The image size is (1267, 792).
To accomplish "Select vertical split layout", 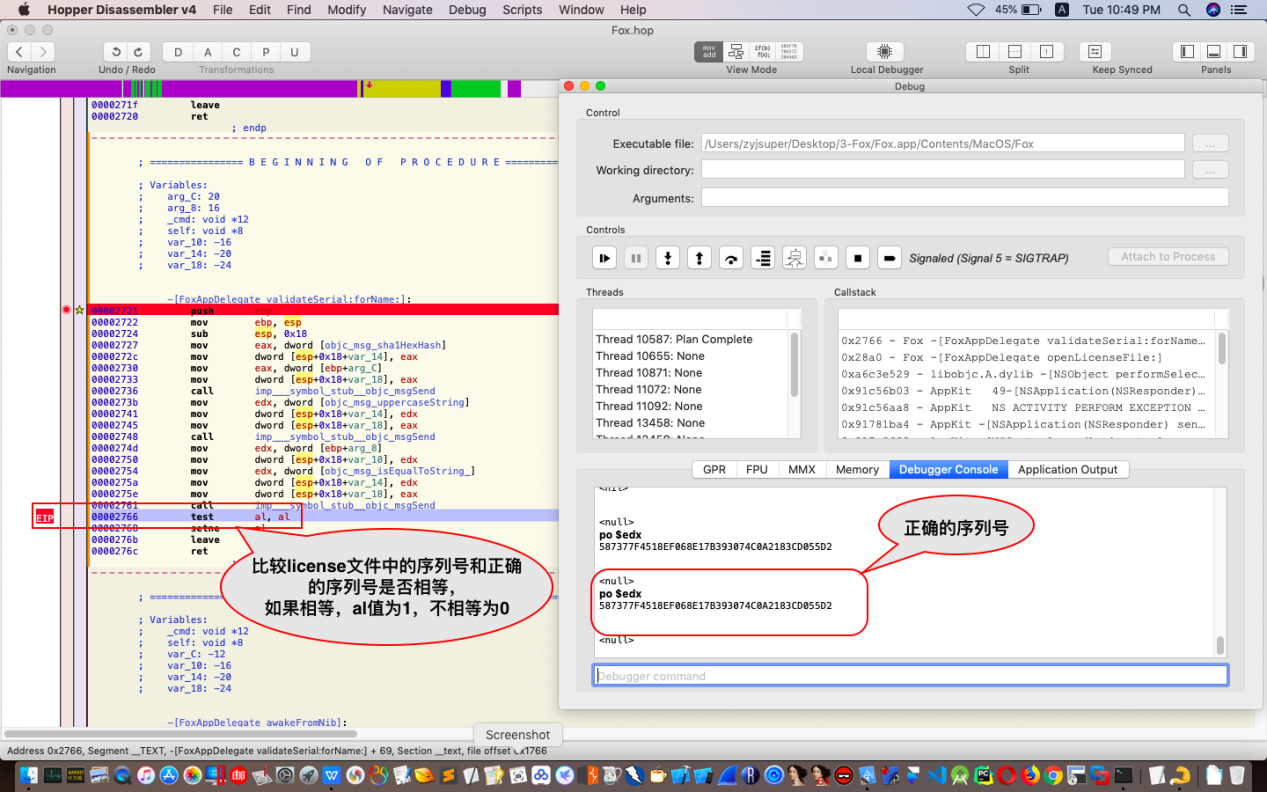I will (x=983, y=52).
